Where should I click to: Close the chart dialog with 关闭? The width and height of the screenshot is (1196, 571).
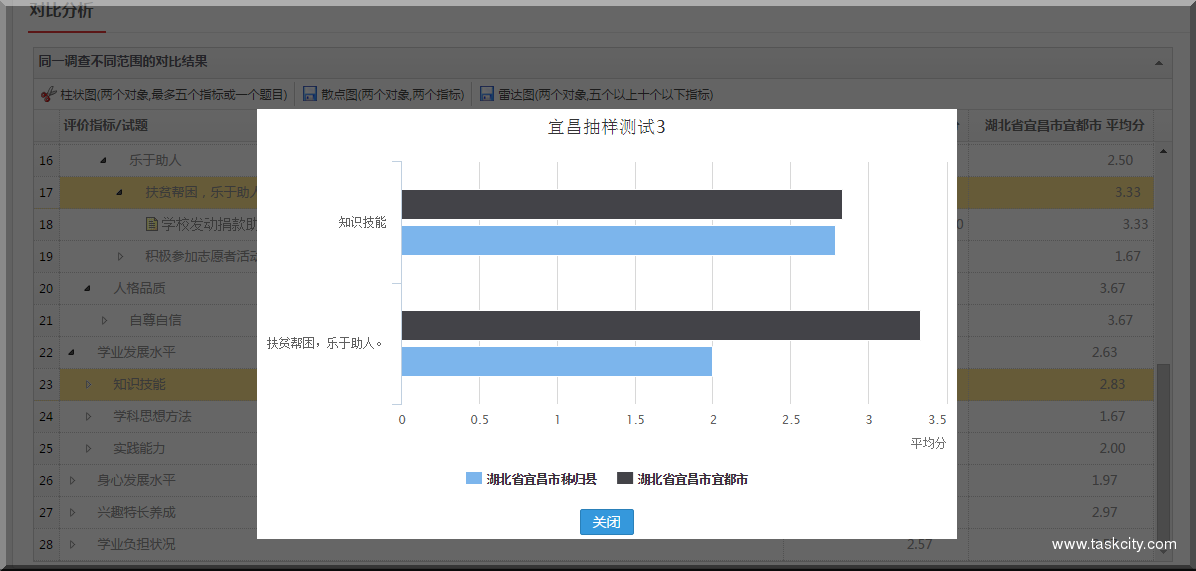[606, 522]
